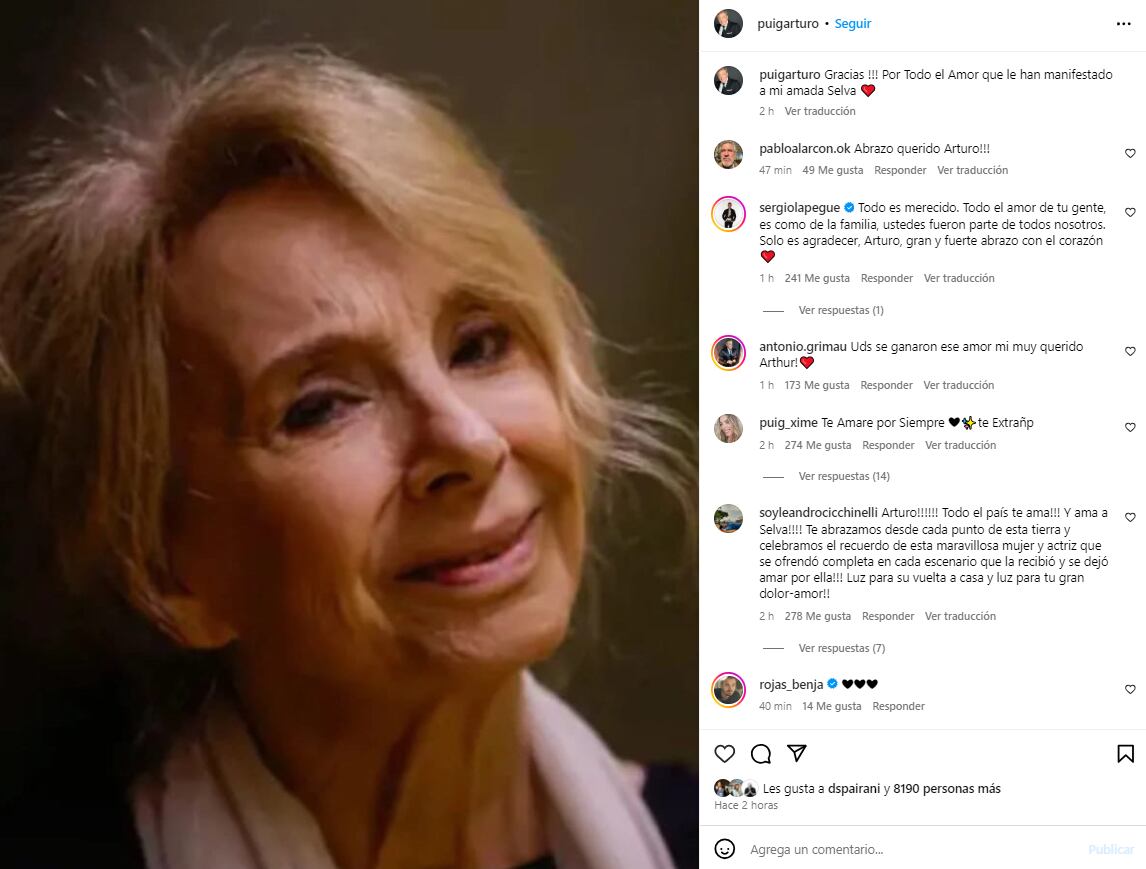
Task: Like pabloalarcon.ok's comment
Action: [1130, 153]
